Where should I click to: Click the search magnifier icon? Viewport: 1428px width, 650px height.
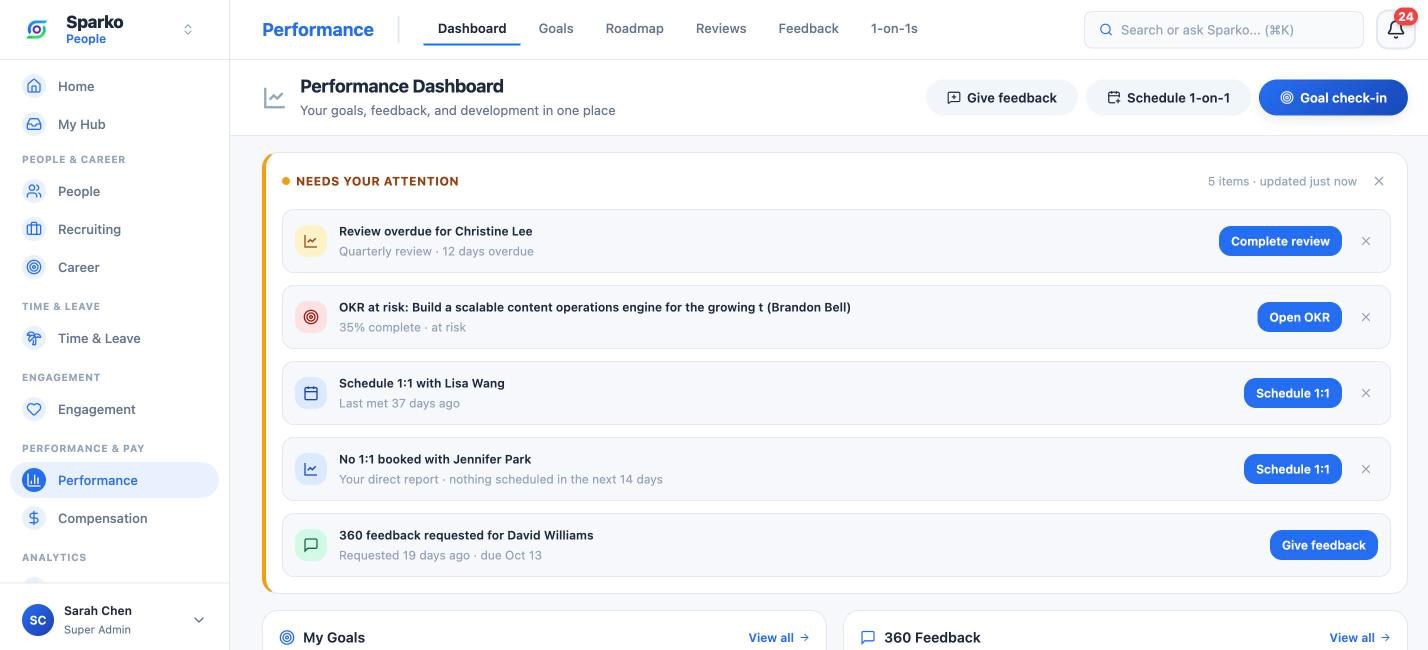1106,30
